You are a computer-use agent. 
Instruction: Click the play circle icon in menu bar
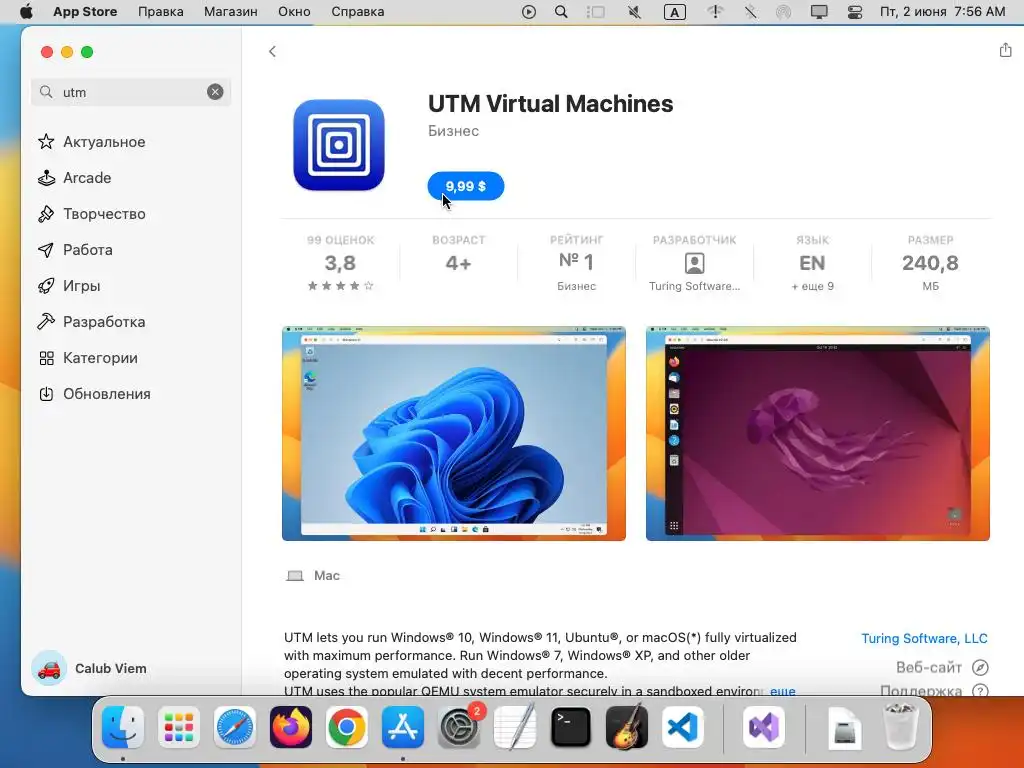click(529, 12)
